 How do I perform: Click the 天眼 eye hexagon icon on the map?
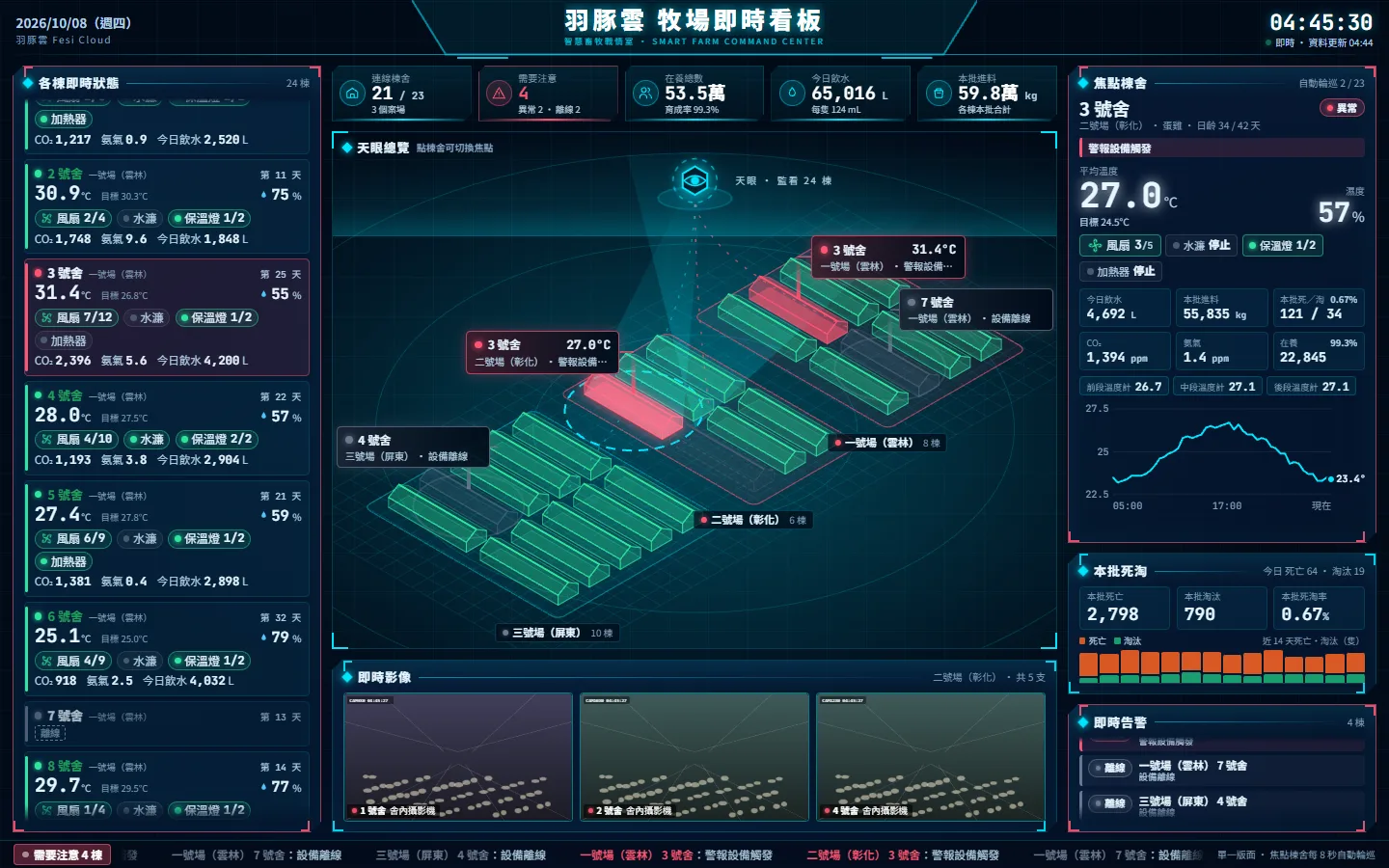coord(694,180)
